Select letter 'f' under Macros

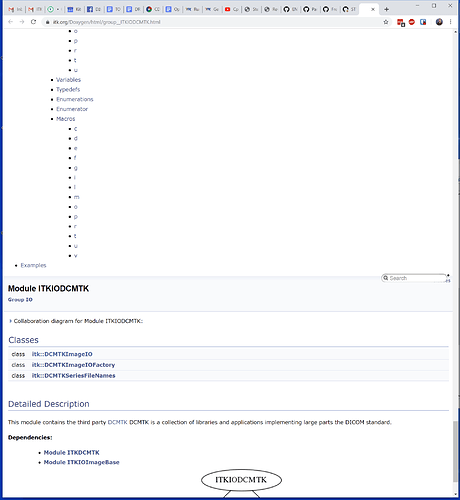(x=75, y=158)
